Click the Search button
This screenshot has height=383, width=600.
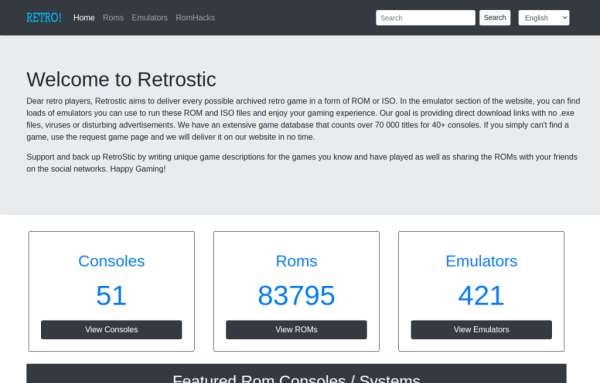coord(495,18)
